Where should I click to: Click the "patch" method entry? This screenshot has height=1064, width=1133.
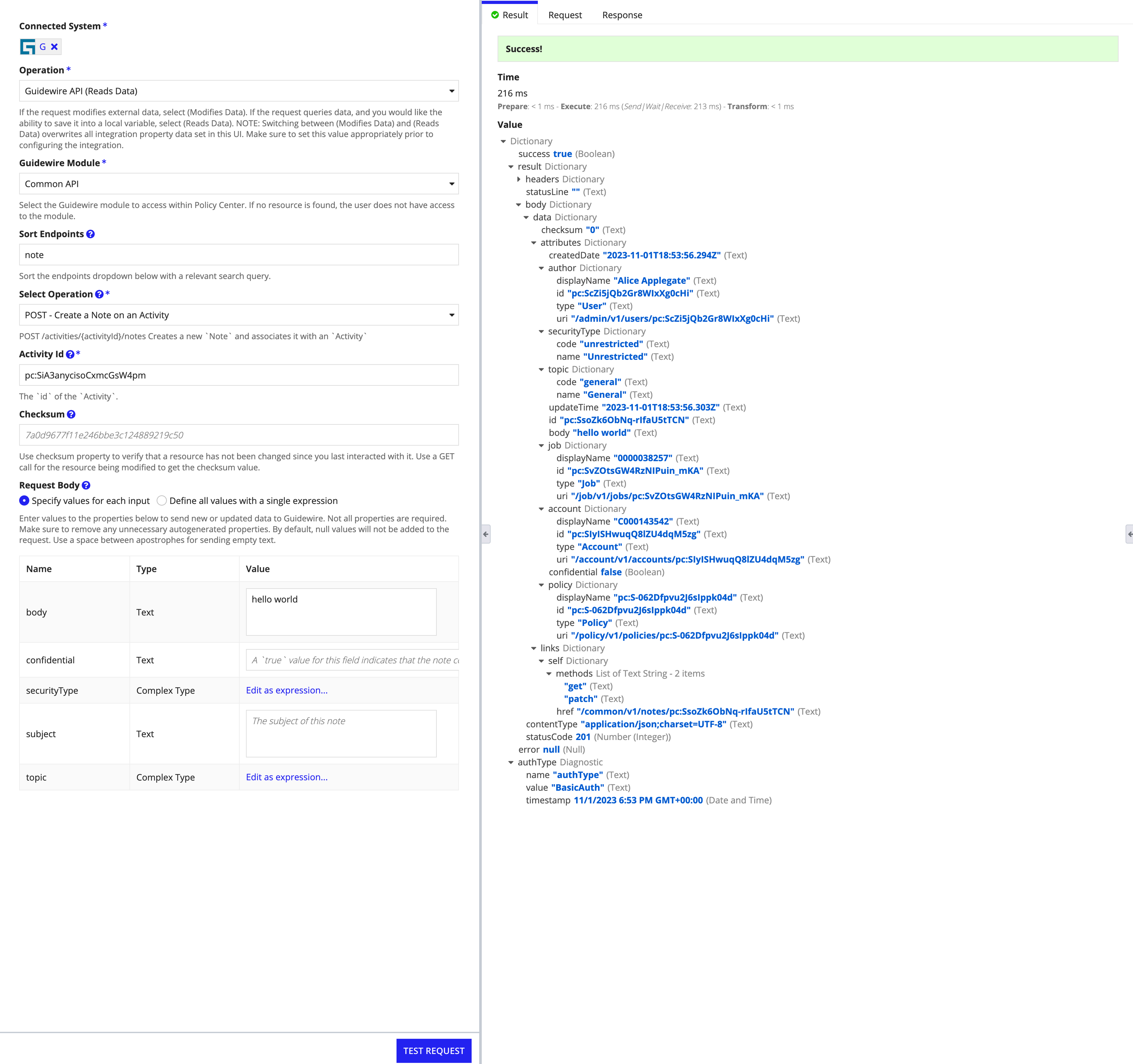tap(581, 699)
